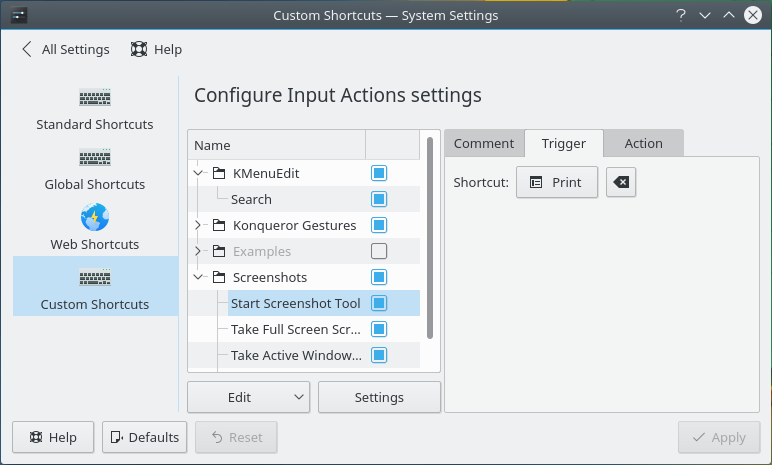Collapse the Screenshots tree group
The height and width of the screenshot is (465, 772).
(x=198, y=277)
